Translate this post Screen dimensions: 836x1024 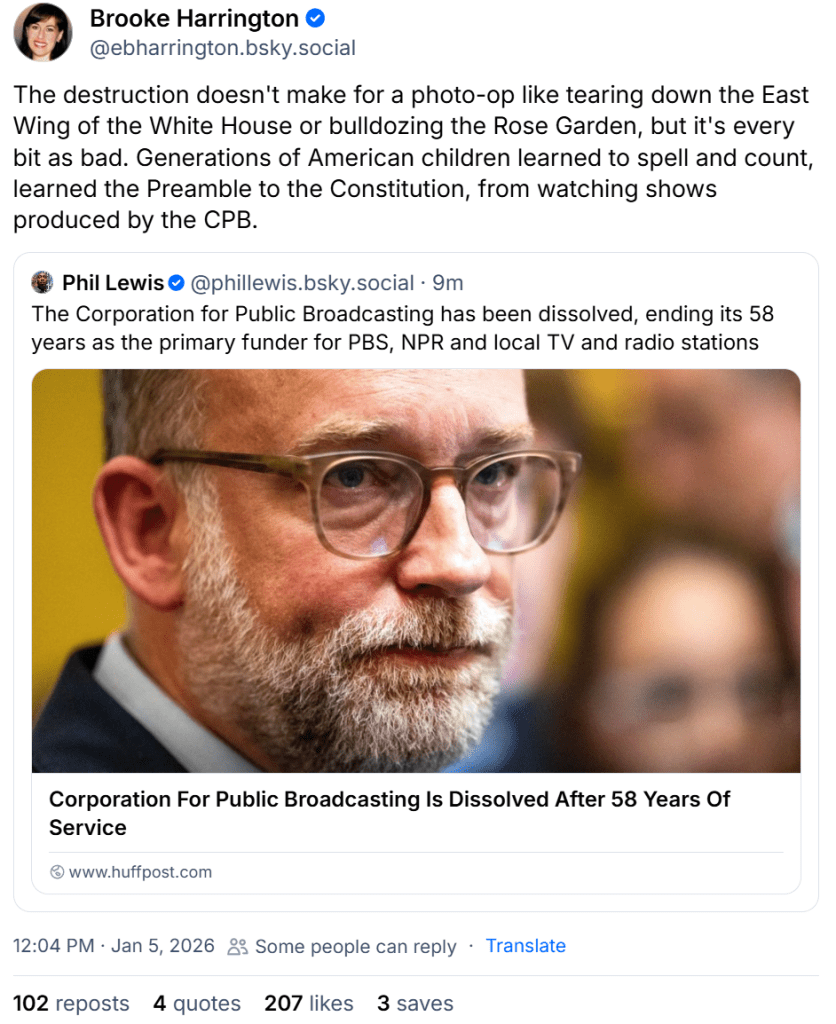click(x=525, y=946)
